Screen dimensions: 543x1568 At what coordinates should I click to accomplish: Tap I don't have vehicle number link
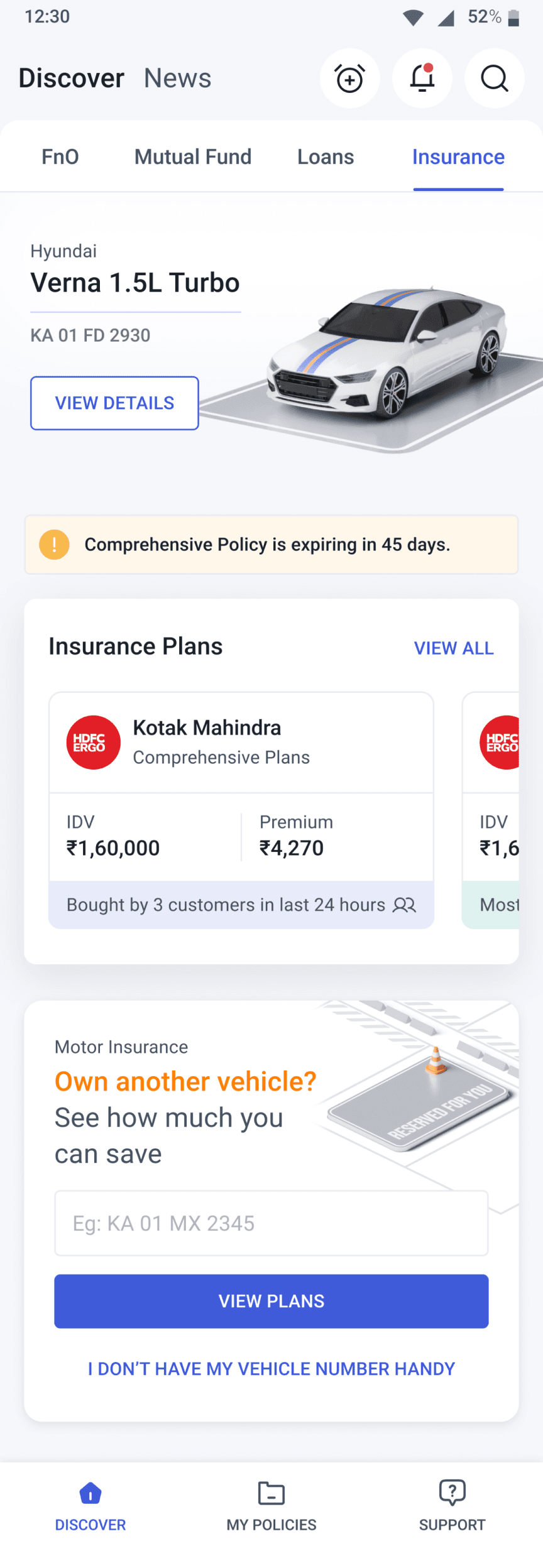(x=271, y=1369)
